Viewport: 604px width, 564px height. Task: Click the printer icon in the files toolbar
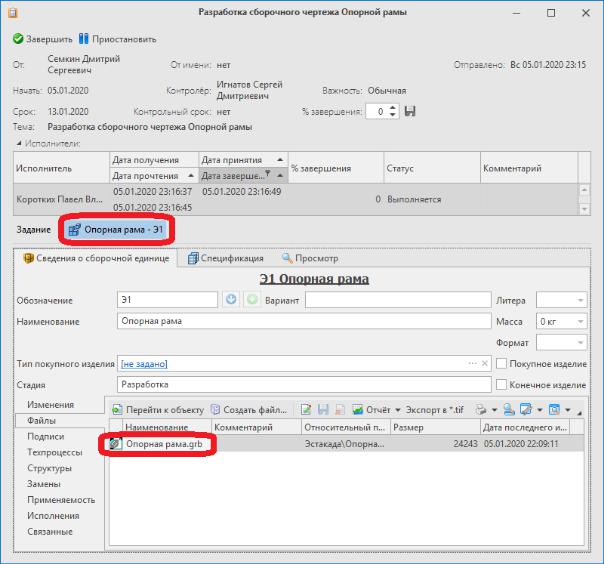[481, 410]
